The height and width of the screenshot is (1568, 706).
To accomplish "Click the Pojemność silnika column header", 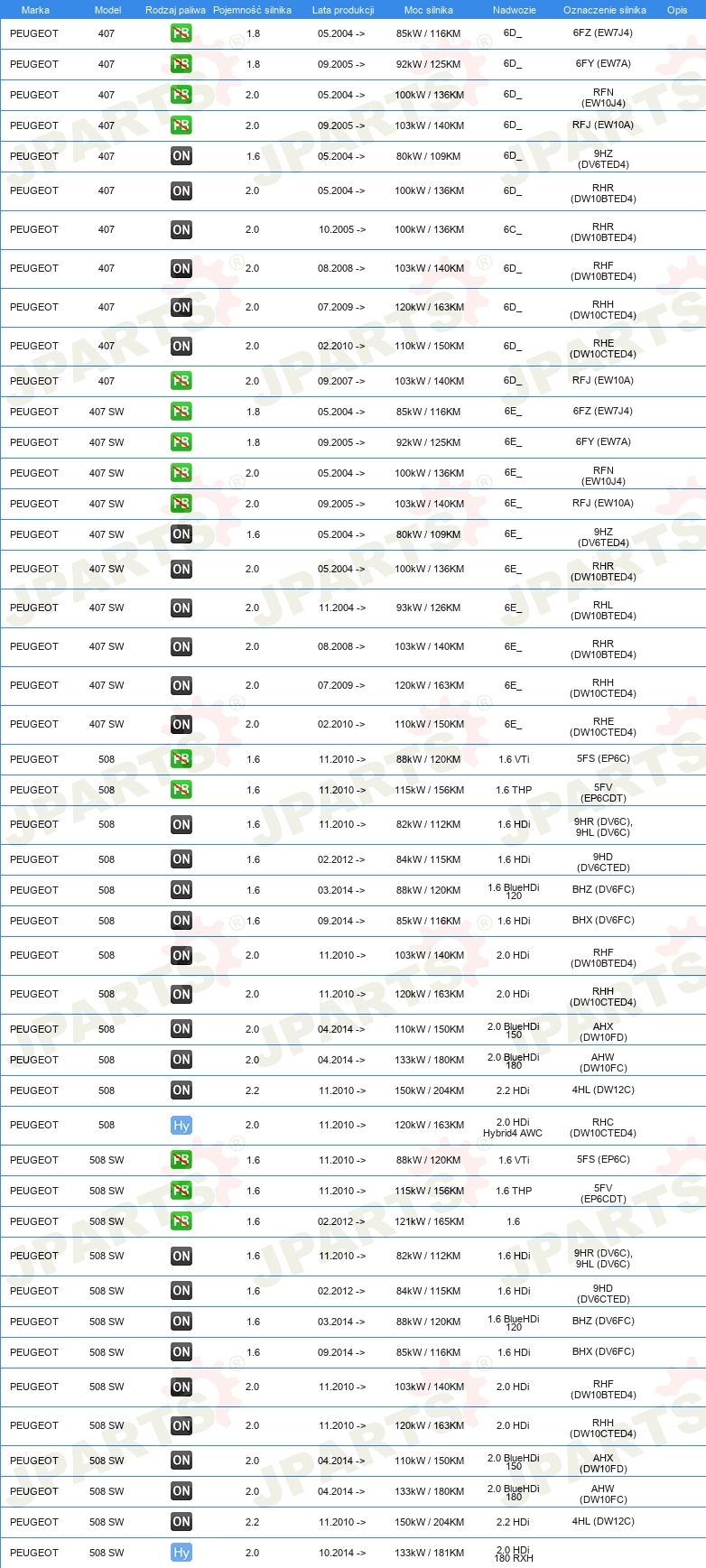I will pos(252,10).
